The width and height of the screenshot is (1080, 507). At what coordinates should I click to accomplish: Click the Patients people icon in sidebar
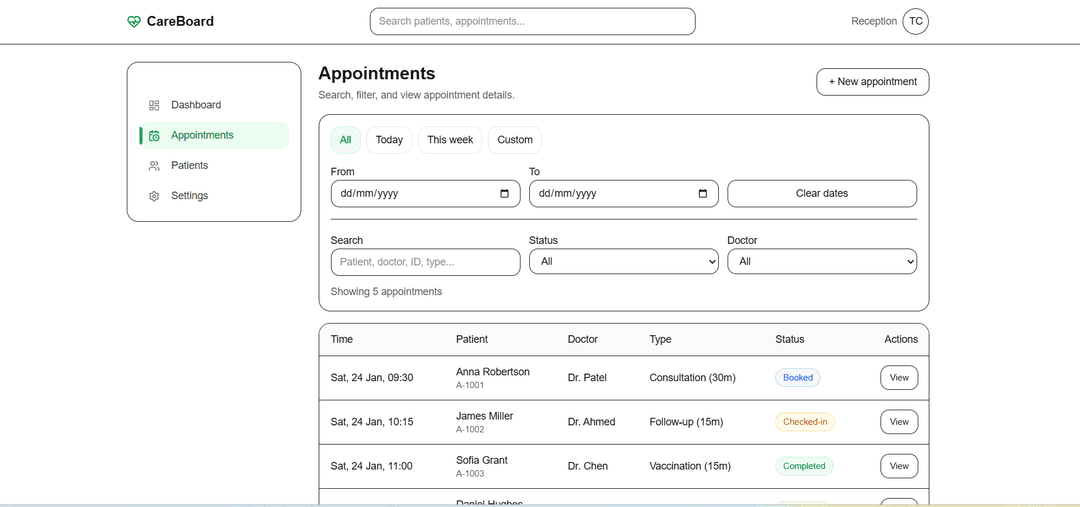pyautogui.click(x=154, y=166)
